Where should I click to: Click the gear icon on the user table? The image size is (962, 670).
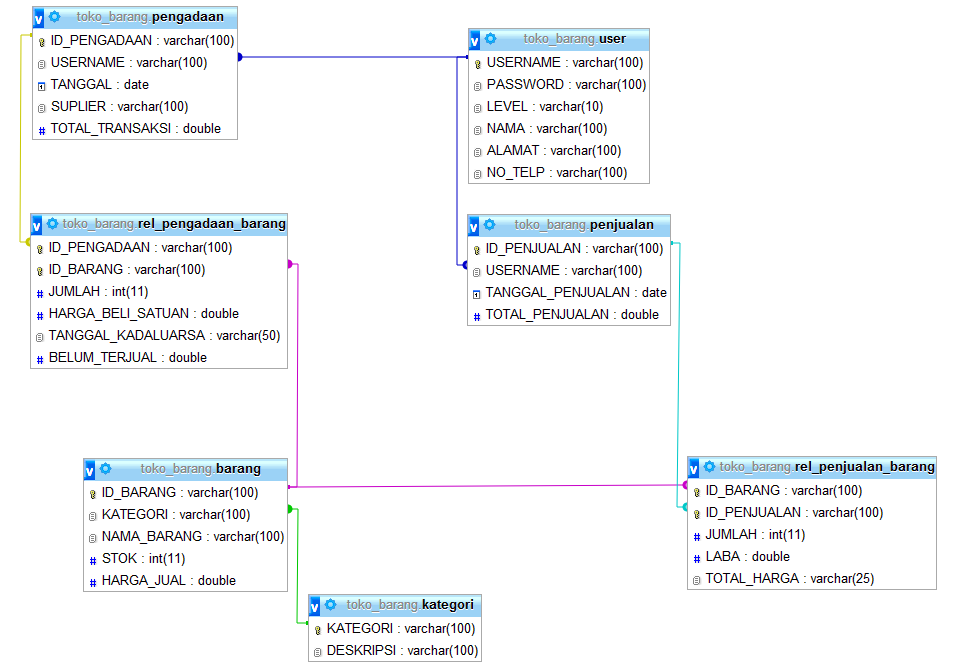click(x=492, y=39)
